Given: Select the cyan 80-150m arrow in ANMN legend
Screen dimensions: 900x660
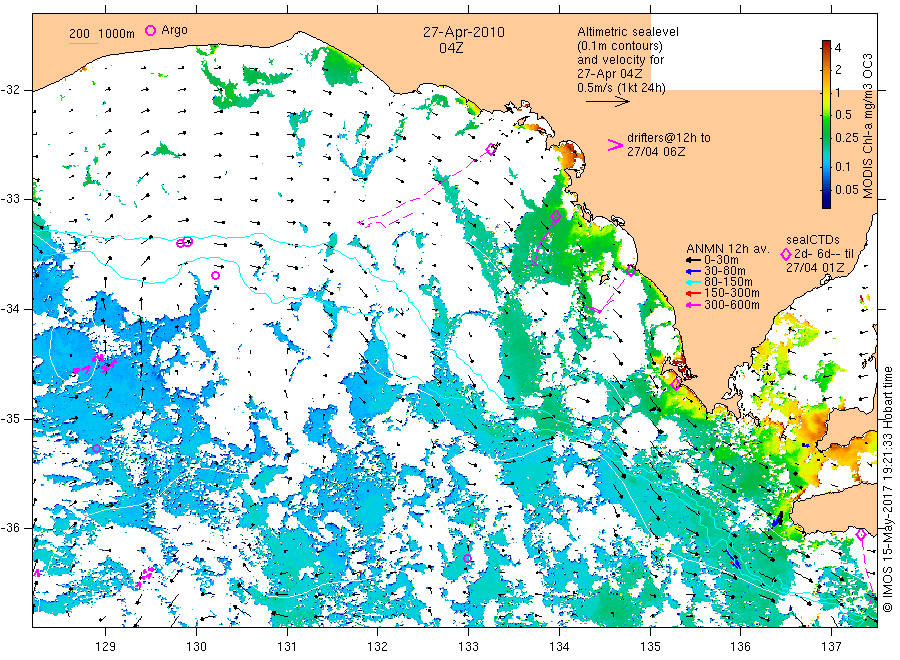Looking at the screenshot, I should [693, 282].
